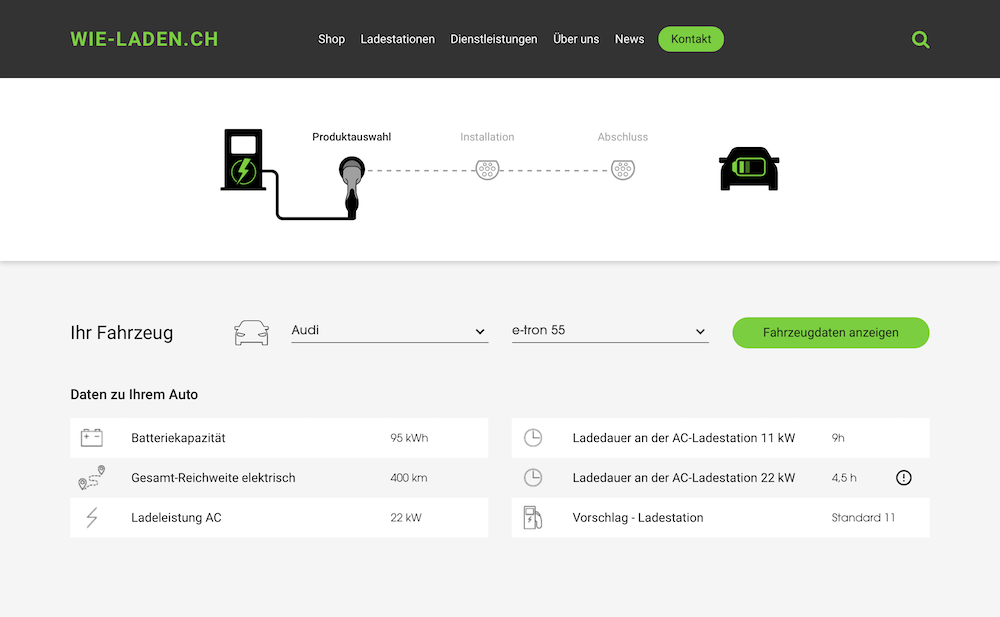Click the lightning icon in Ladeleistung AC row
Viewport: 1000px width, 617px height.
click(92, 517)
